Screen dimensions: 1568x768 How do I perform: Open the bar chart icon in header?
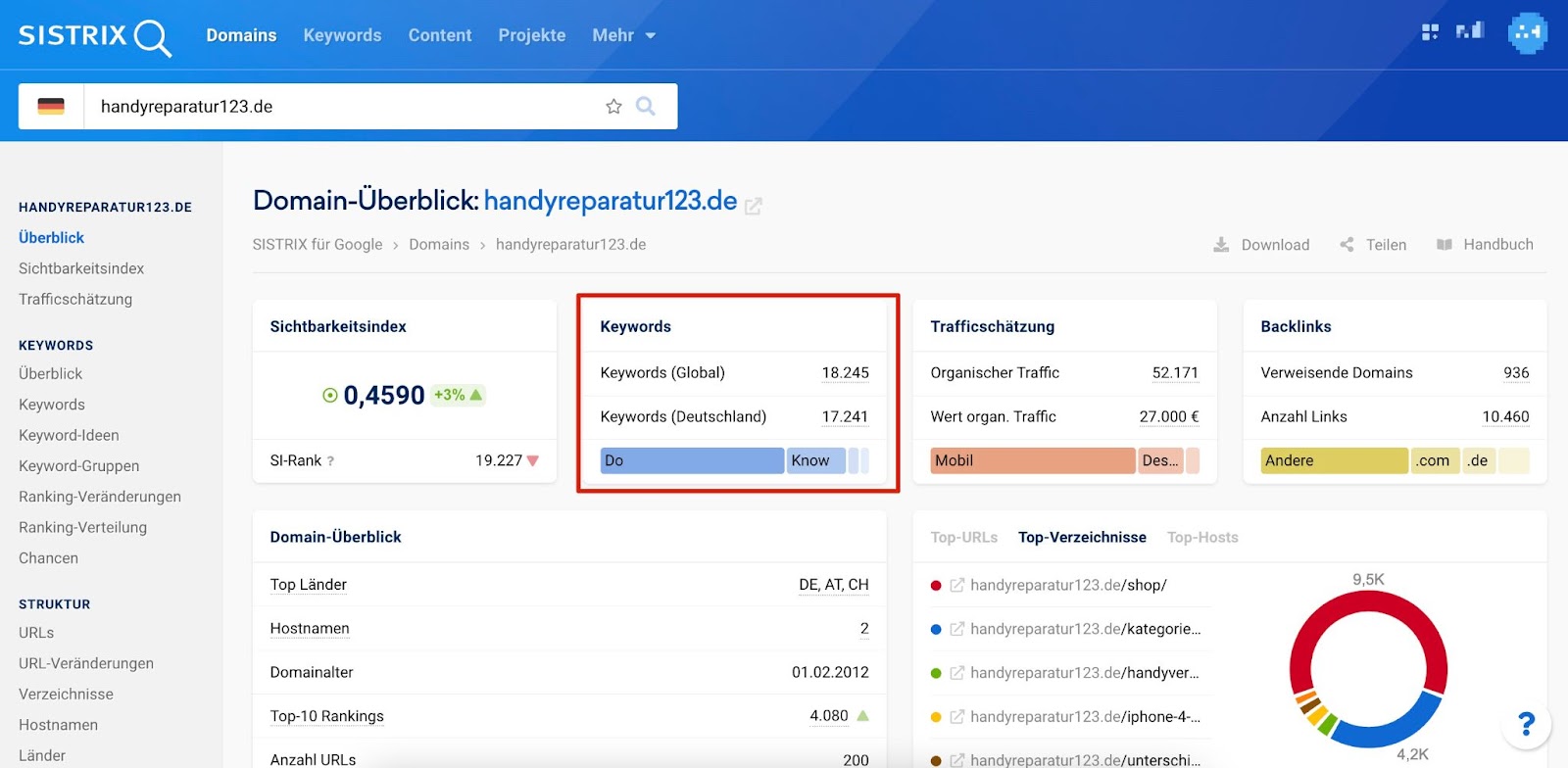pyautogui.click(x=1470, y=31)
